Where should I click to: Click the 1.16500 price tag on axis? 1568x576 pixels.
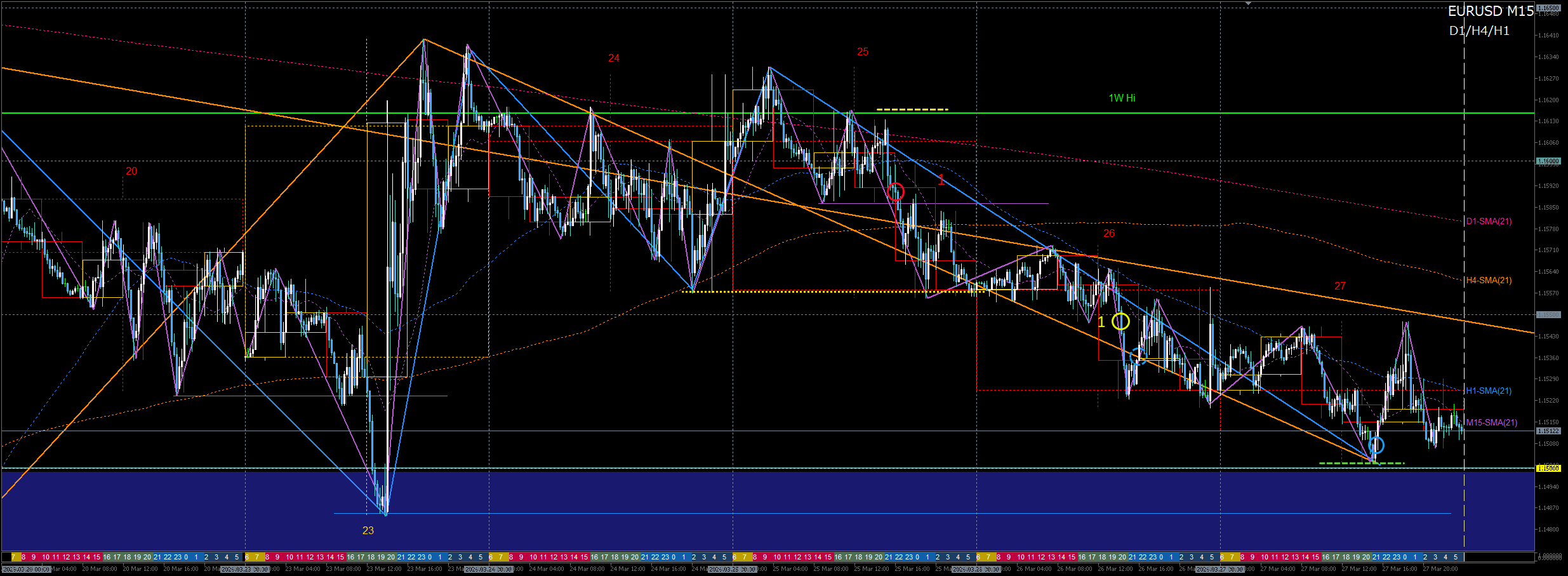point(1548,8)
